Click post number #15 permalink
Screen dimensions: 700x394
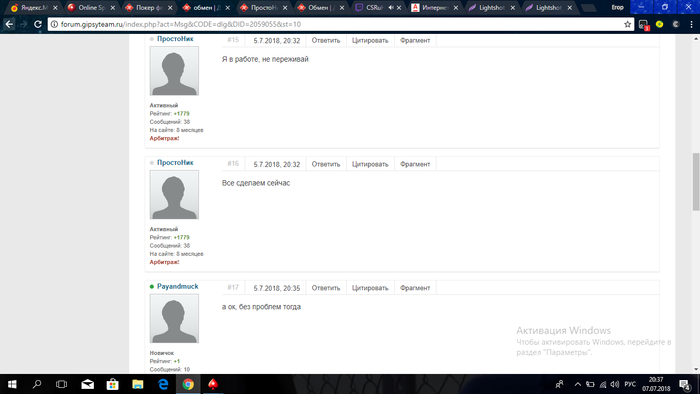pos(233,40)
